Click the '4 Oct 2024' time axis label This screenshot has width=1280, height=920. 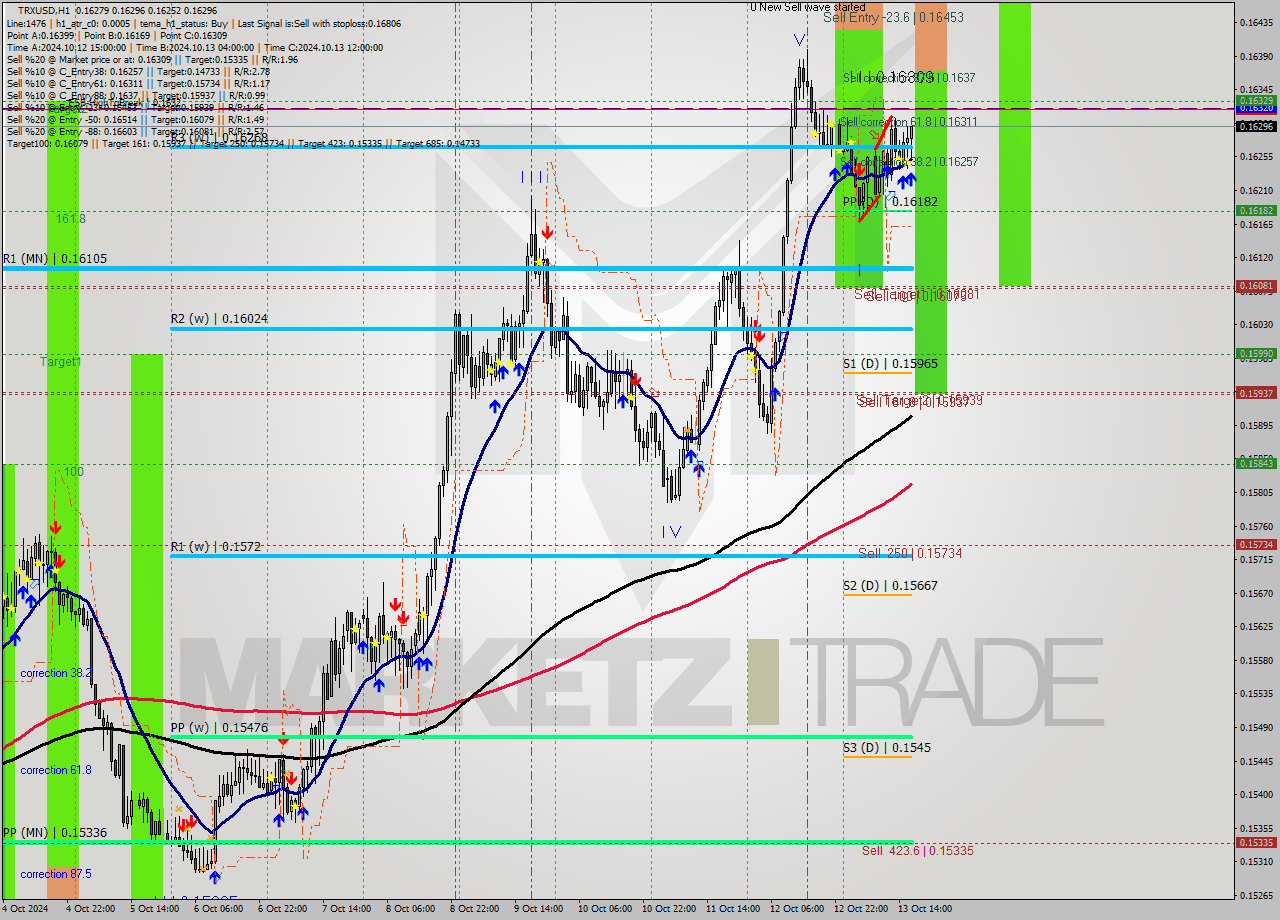(26, 909)
